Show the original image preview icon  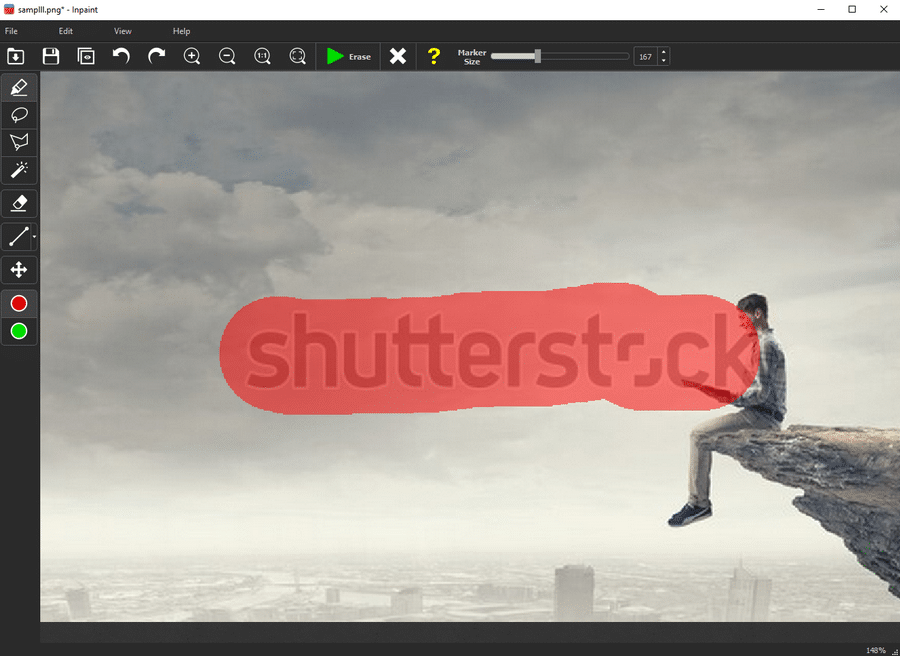click(86, 56)
